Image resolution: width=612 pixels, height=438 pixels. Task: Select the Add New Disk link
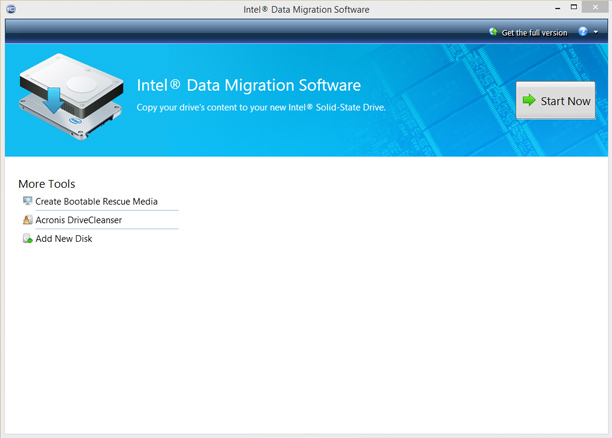[64, 239]
